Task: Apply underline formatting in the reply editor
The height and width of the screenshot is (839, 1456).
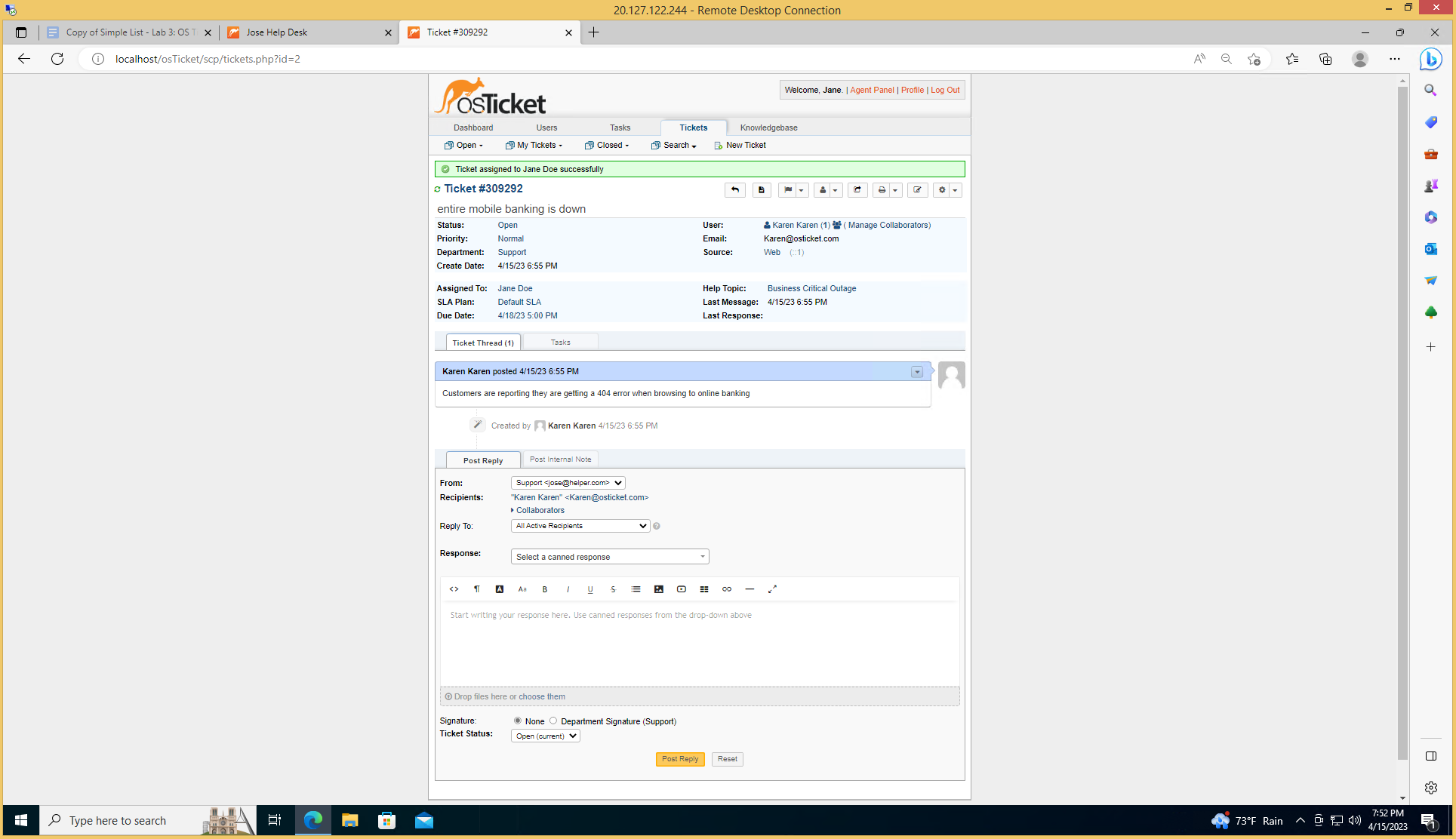Action: pyautogui.click(x=589, y=589)
